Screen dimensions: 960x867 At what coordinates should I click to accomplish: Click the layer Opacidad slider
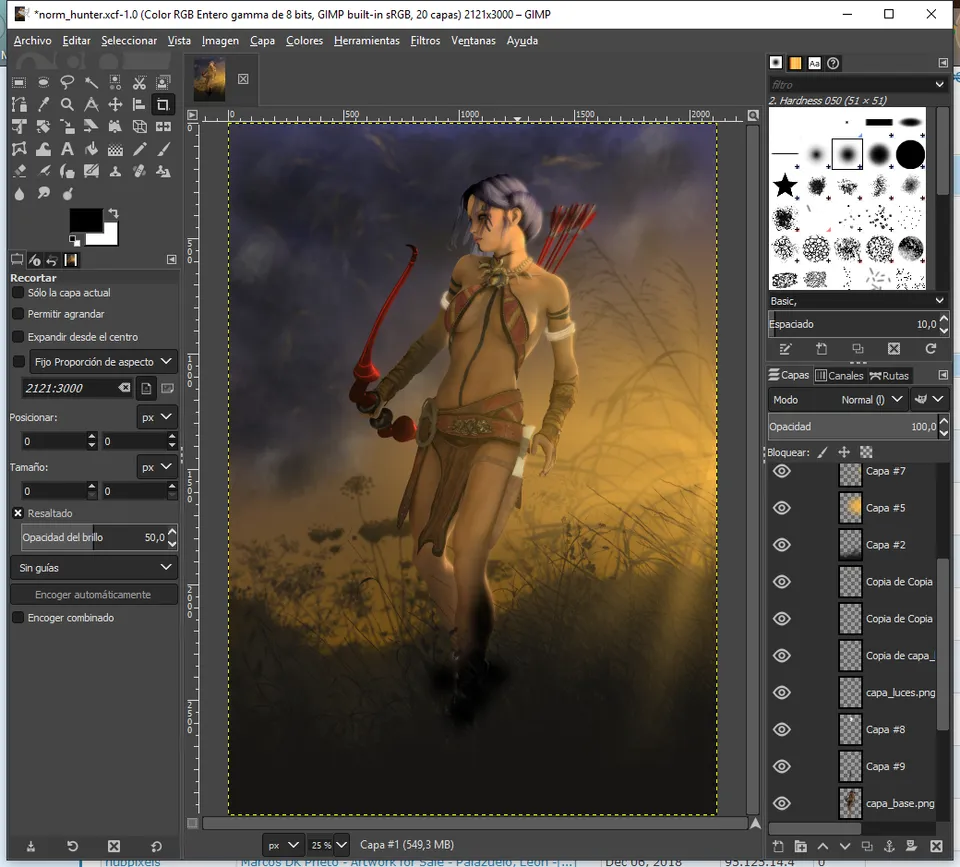point(853,426)
